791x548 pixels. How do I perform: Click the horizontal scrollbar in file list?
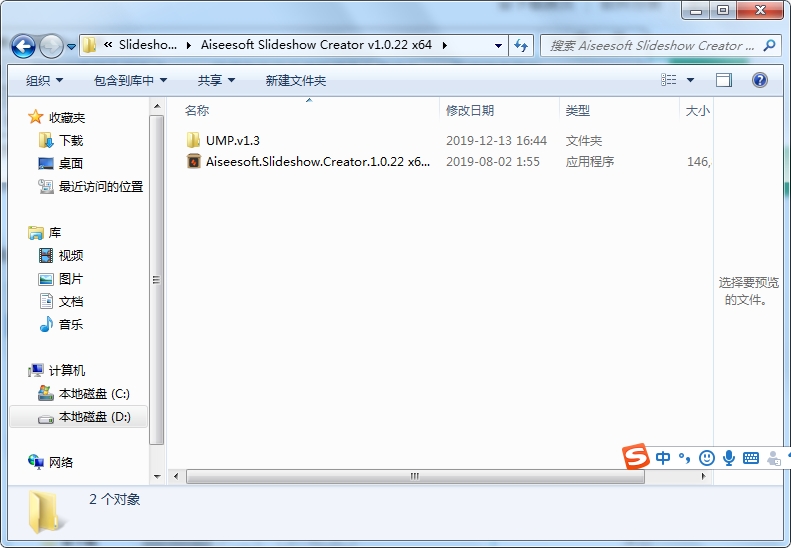click(415, 476)
